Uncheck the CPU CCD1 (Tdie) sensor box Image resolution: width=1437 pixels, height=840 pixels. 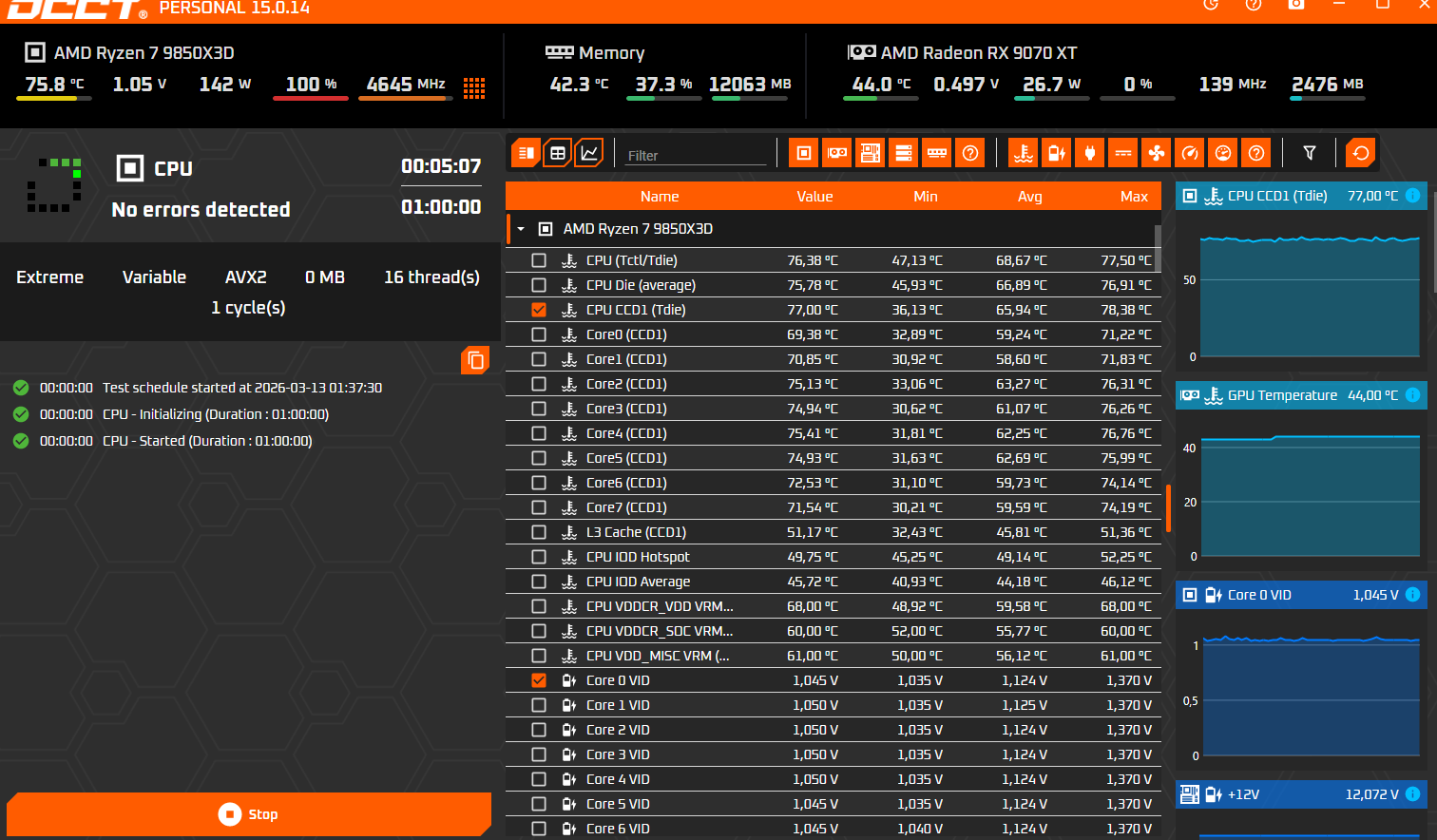(x=539, y=310)
